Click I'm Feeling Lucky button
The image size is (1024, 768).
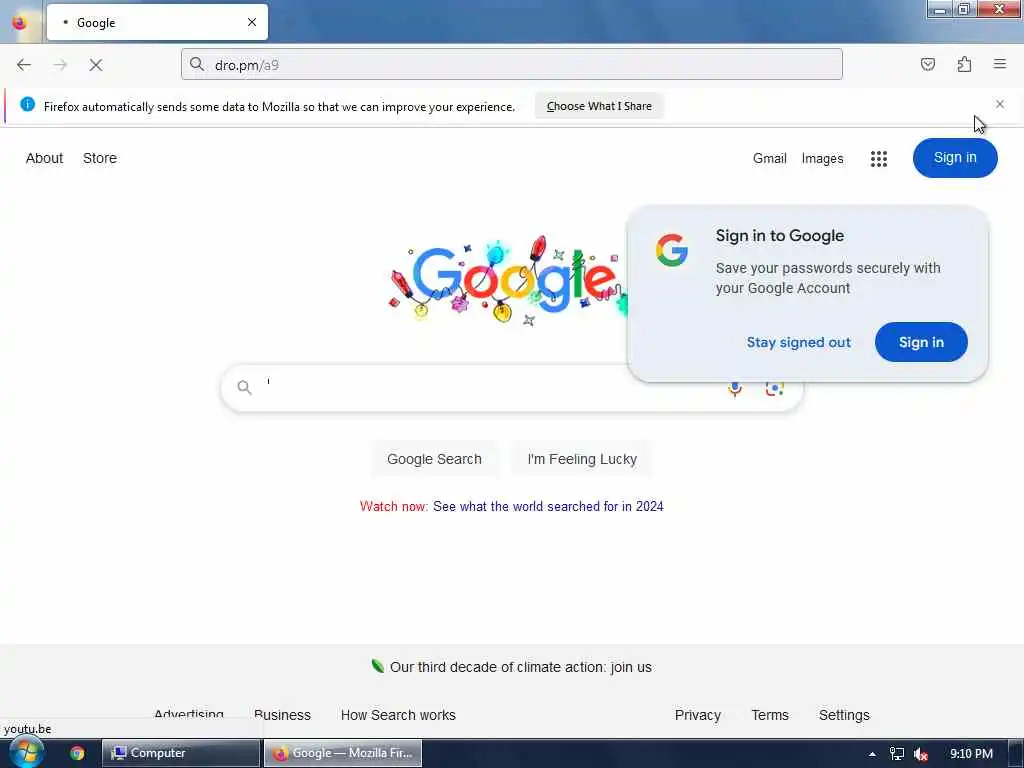(x=582, y=459)
